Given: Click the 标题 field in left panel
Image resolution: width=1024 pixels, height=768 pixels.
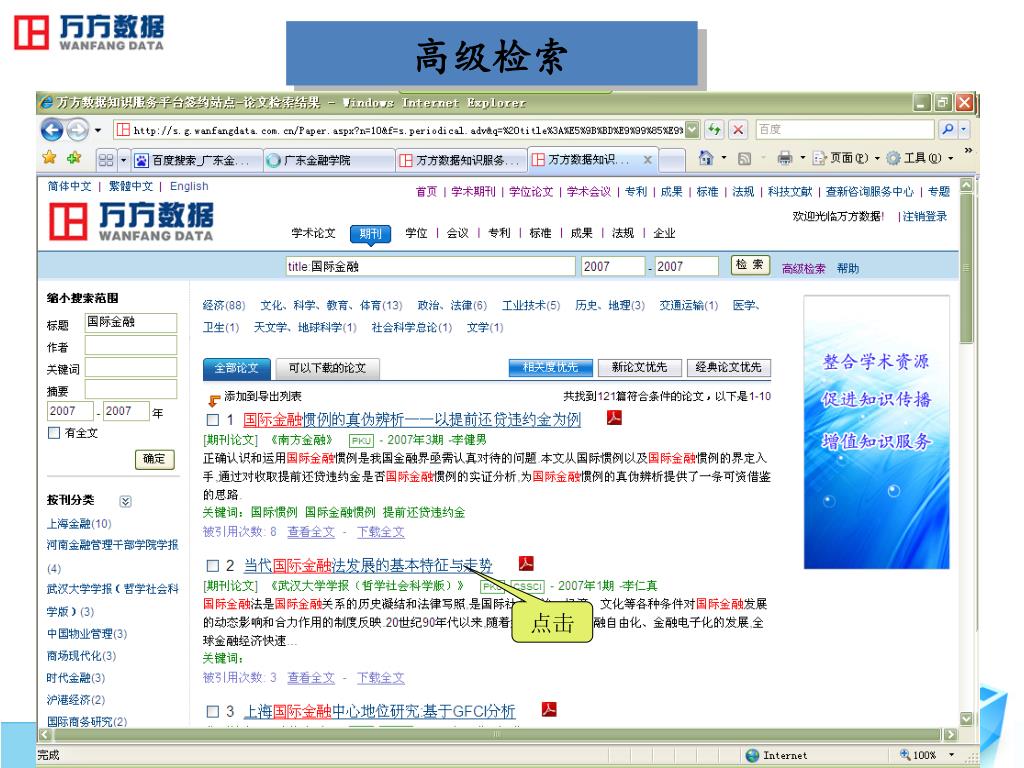Looking at the screenshot, I should 131,323.
